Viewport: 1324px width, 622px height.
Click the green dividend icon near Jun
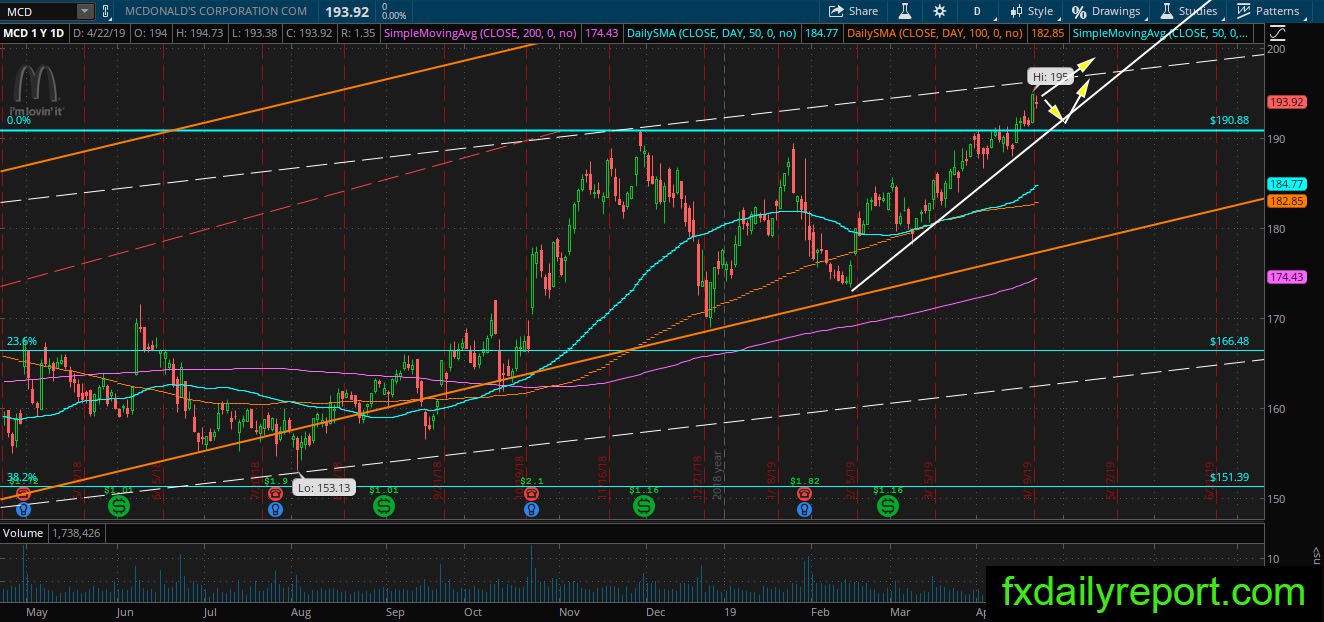point(119,507)
